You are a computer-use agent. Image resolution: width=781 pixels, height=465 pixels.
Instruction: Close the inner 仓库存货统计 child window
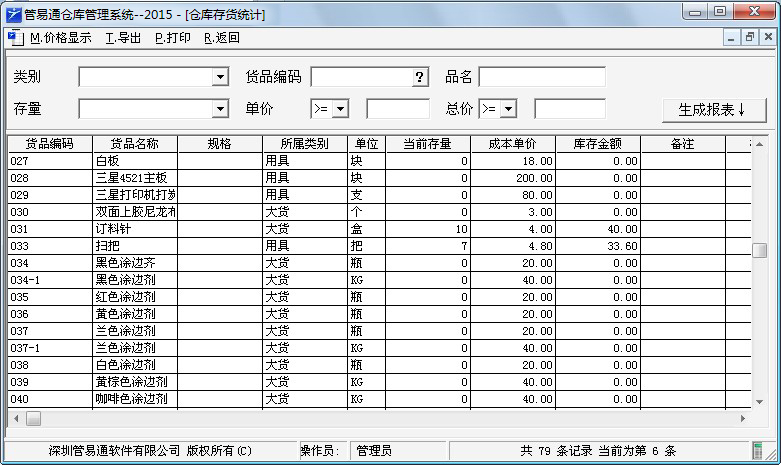click(x=767, y=38)
